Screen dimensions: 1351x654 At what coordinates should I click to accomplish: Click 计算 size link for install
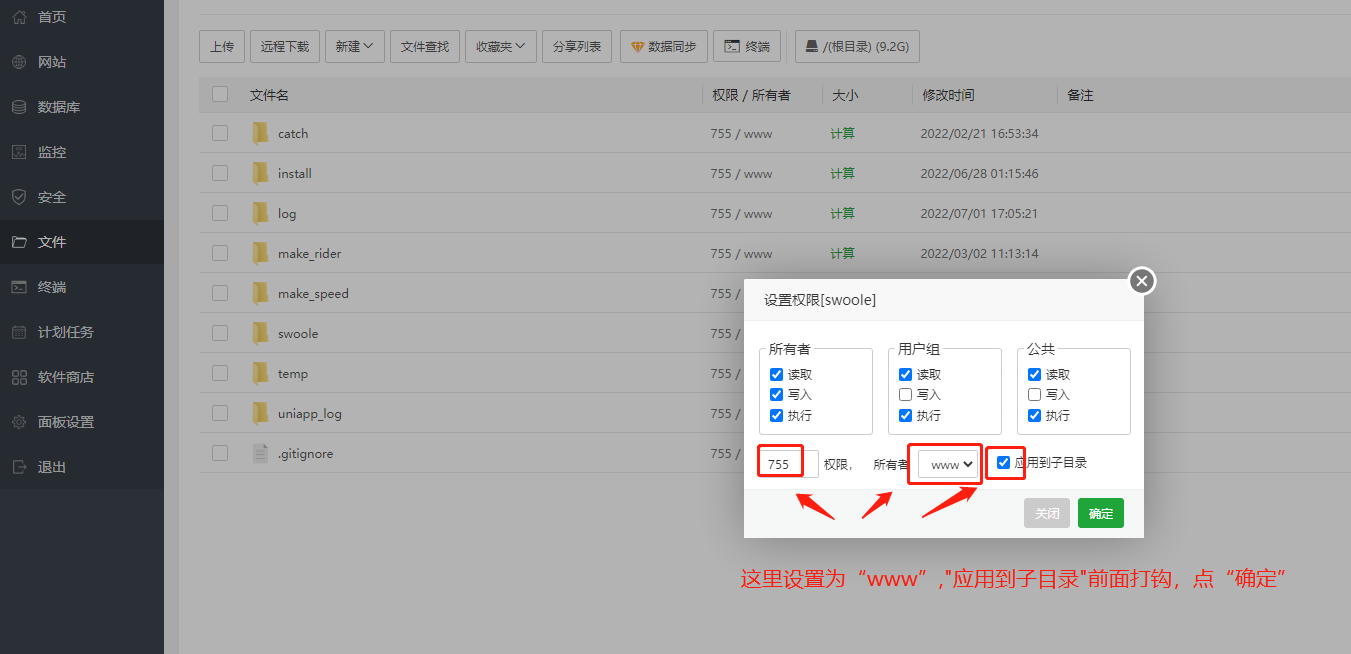pyautogui.click(x=843, y=173)
